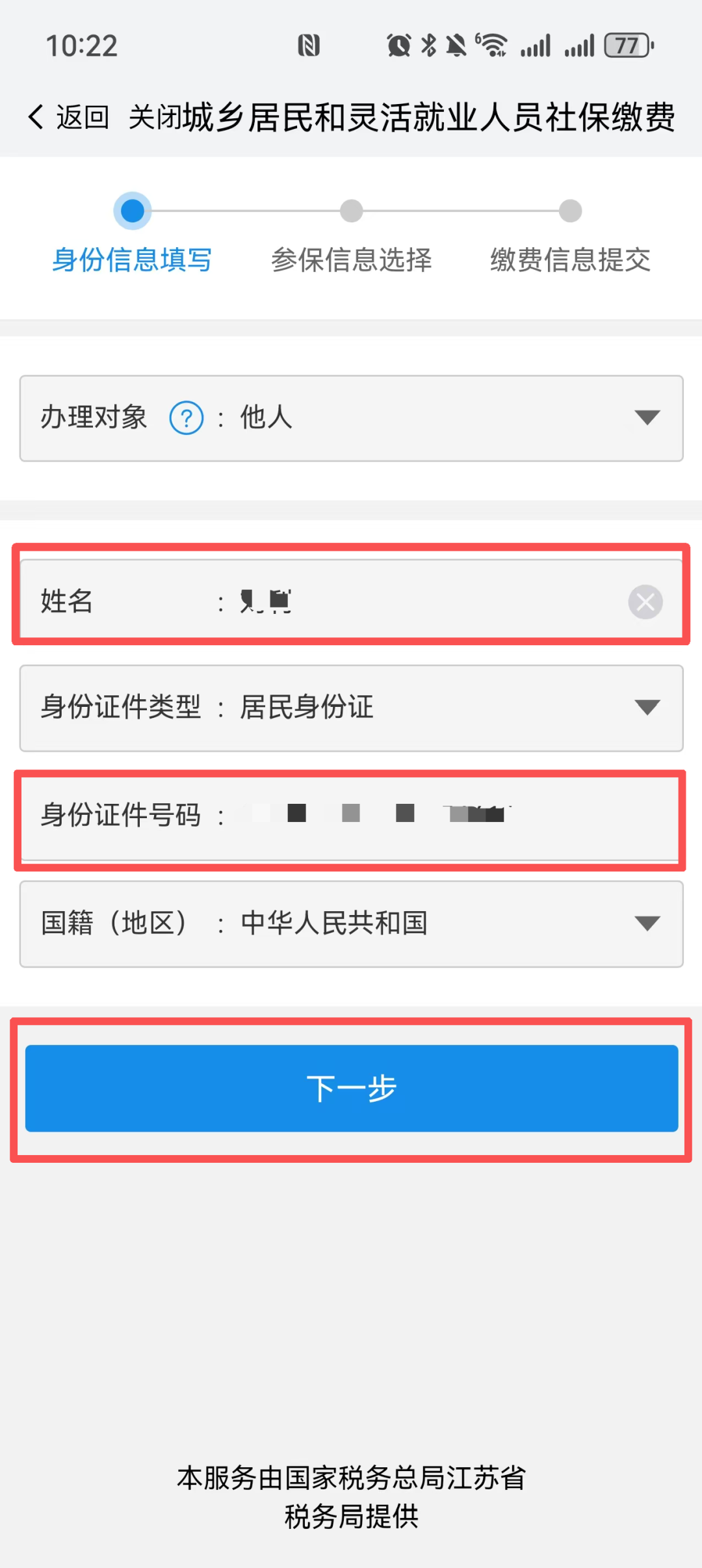Screen dimensions: 702x1568
Task: Expand the 国籍（地区） dropdown arrow
Action: click(x=647, y=924)
